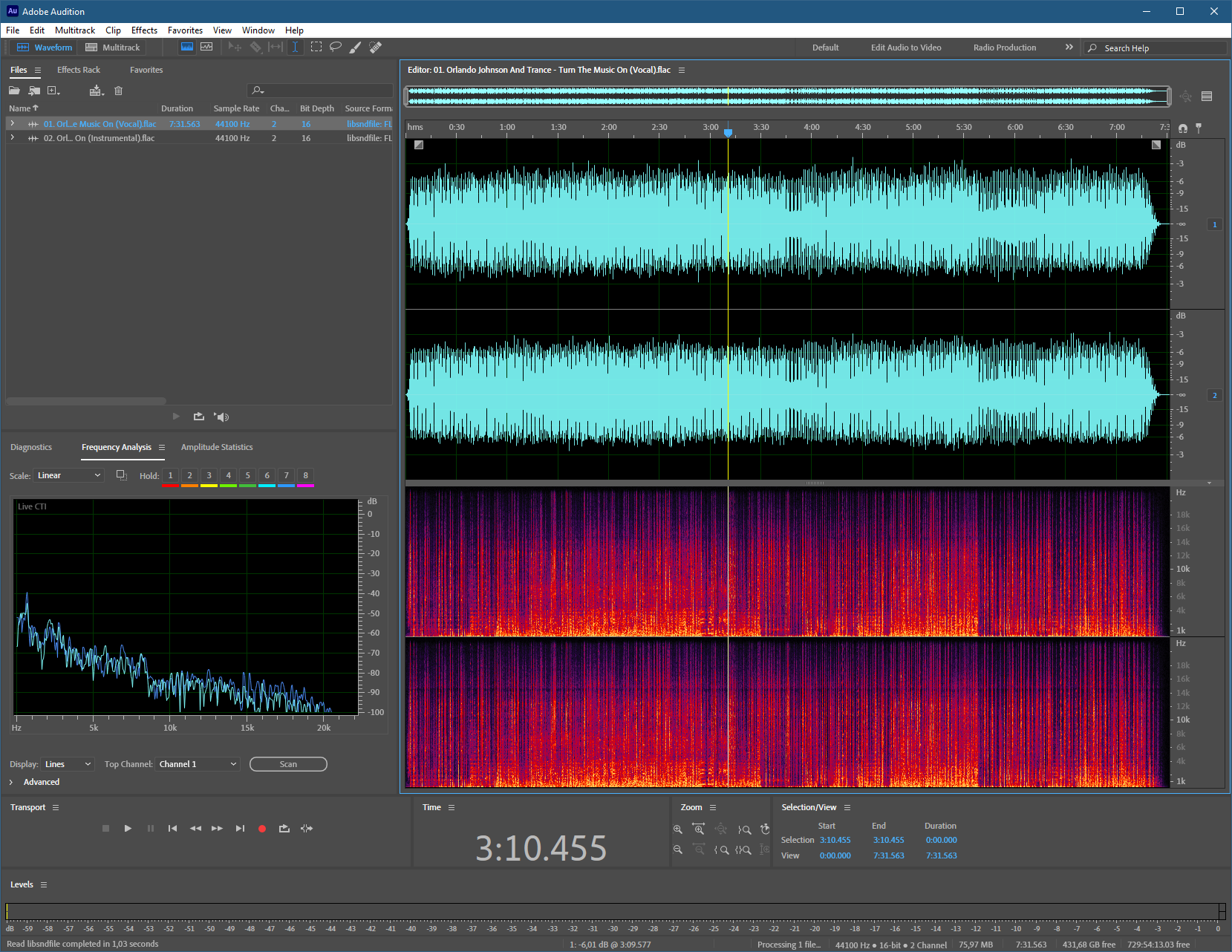Image resolution: width=1232 pixels, height=952 pixels.
Task: Click the Selection Start time value
Action: tap(835, 840)
